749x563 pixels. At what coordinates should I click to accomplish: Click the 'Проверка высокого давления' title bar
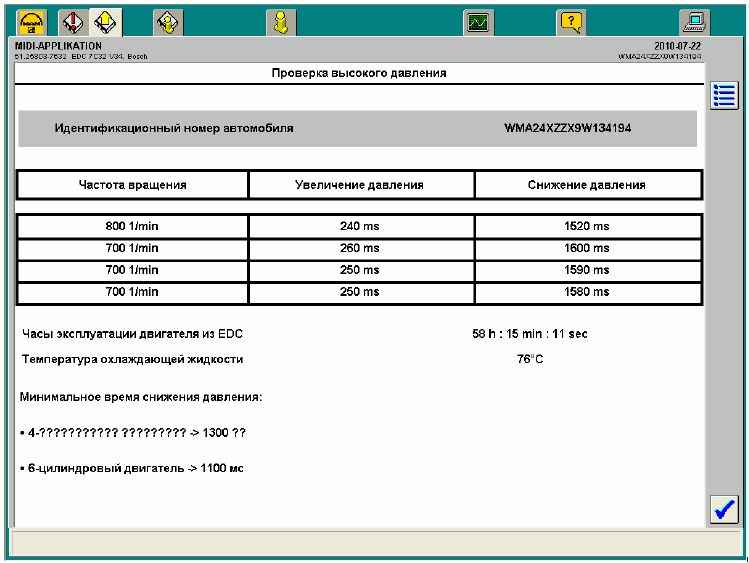[x=359, y=74]
